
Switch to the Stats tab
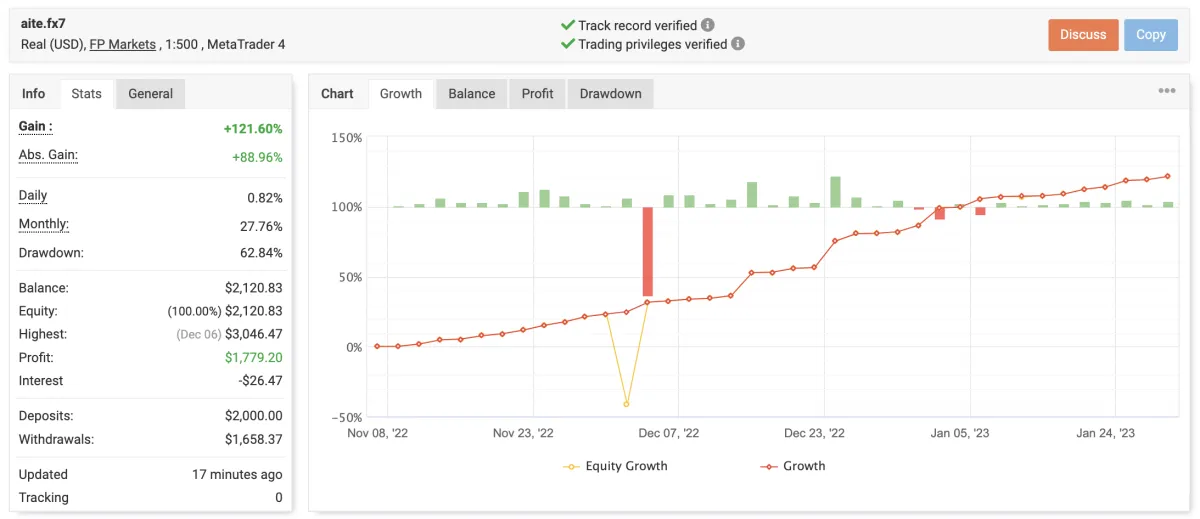tap(86, 94)
